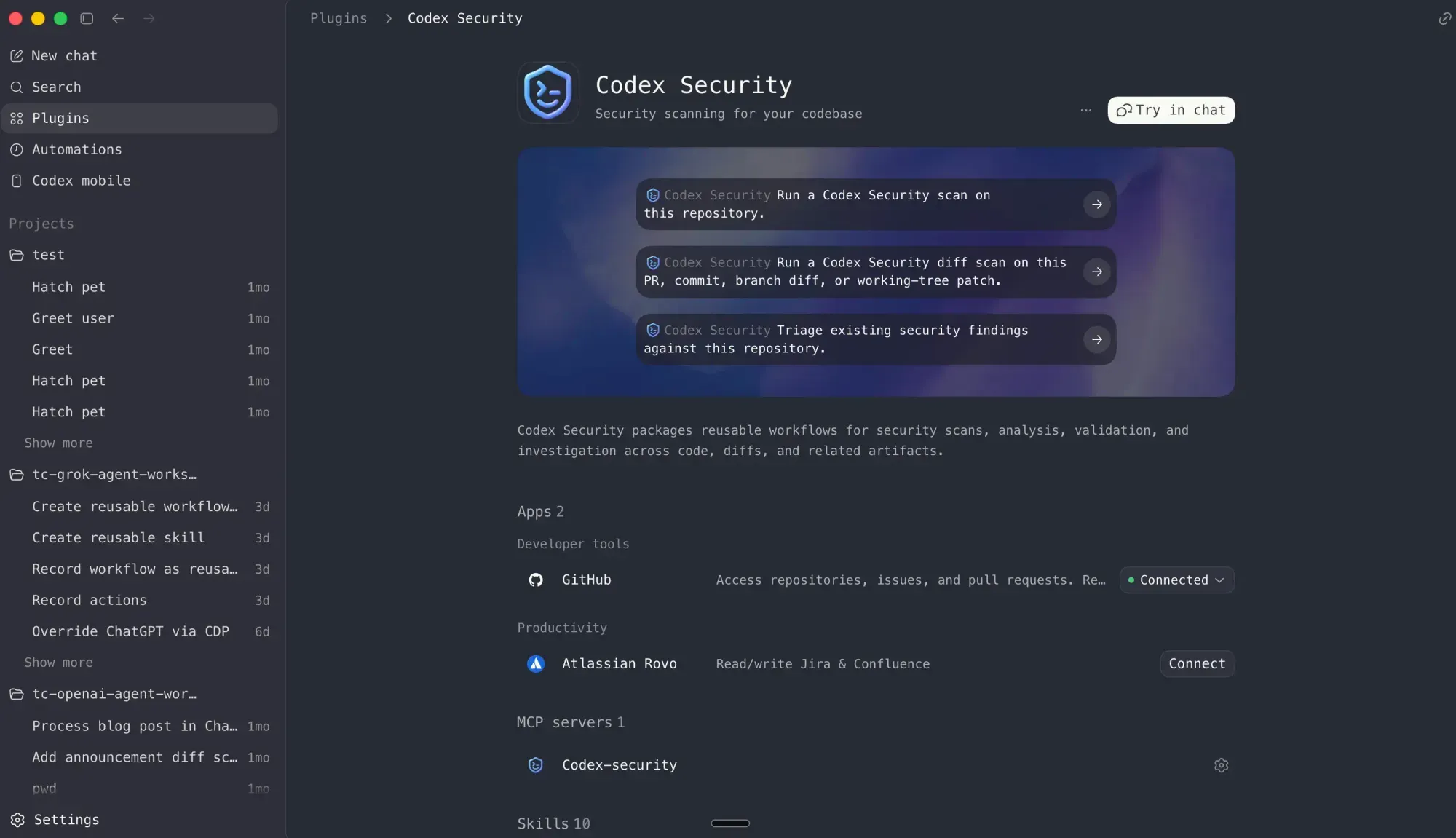The height and width of the screenshot is (838, 1456).
Task: Connect Atlassian Rovo
Action: pos(1197,664)
